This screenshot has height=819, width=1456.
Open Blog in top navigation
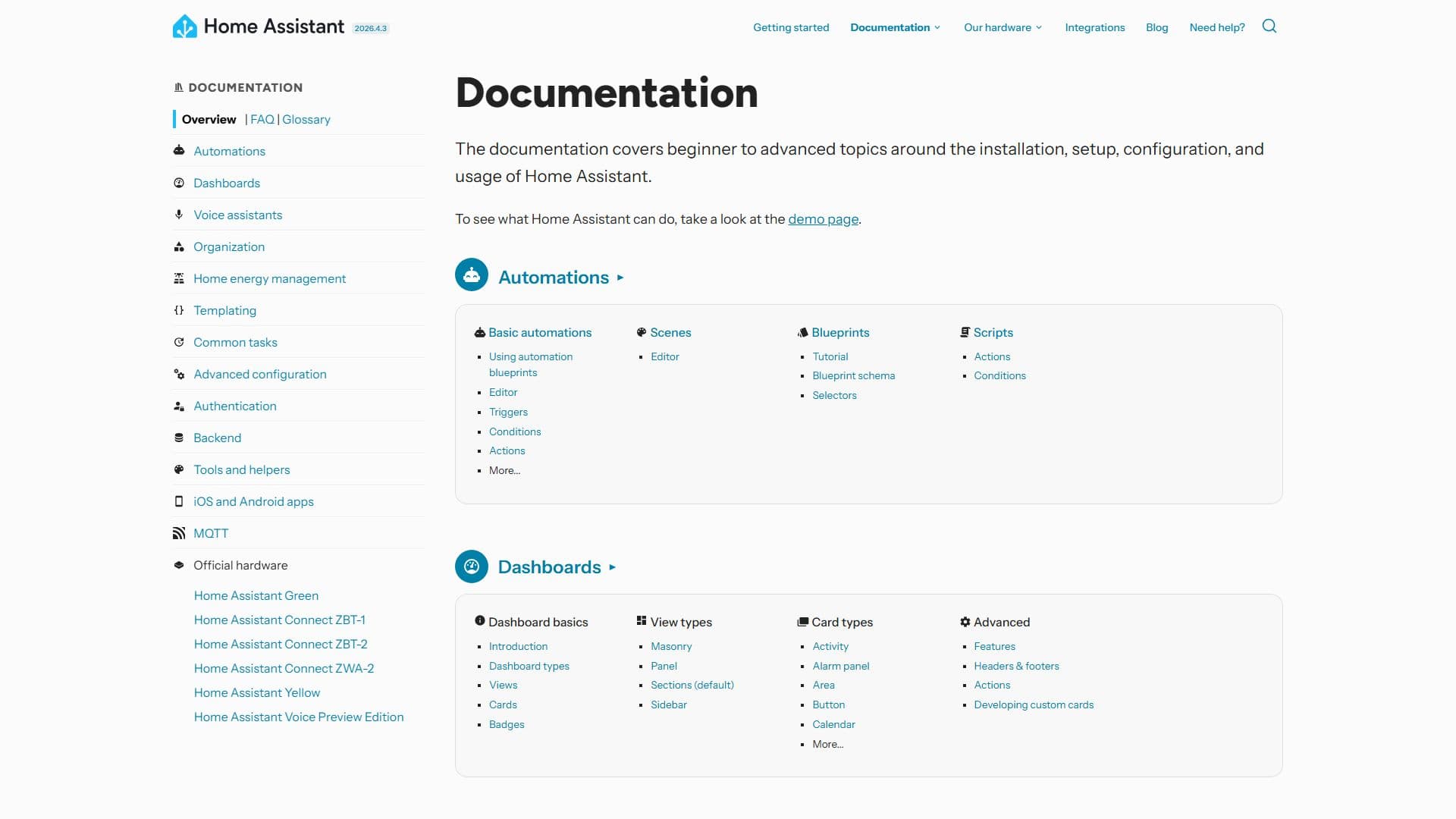(x=1157, y=27)
